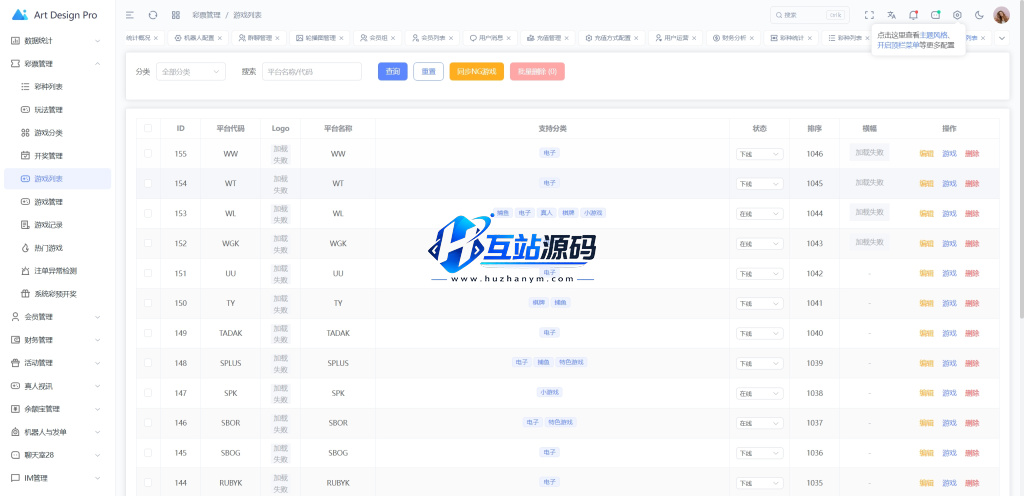Click the gamepad icon beside 玩法管理
This screenshot has height=496, width=1024.
25,110
